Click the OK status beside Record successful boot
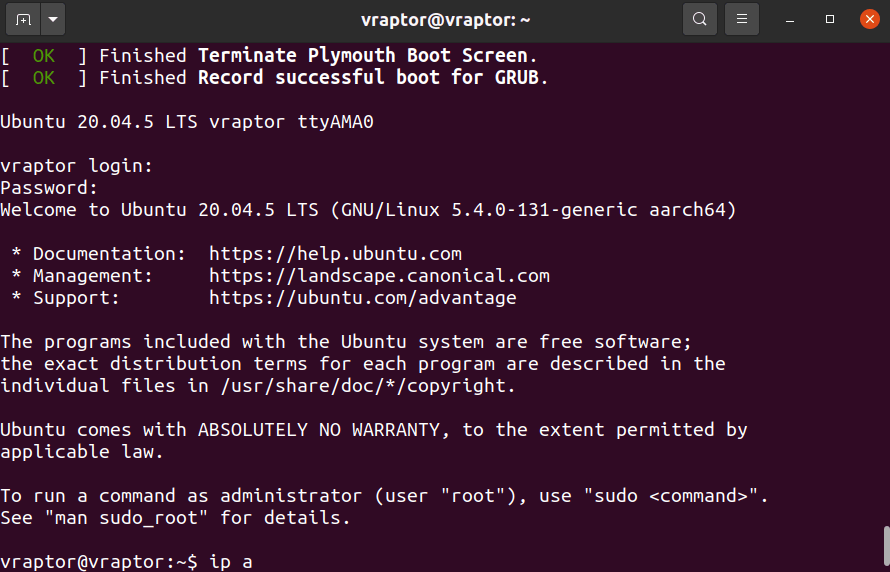This screenshot has height=572, width=890. click(x=44, y=78)
